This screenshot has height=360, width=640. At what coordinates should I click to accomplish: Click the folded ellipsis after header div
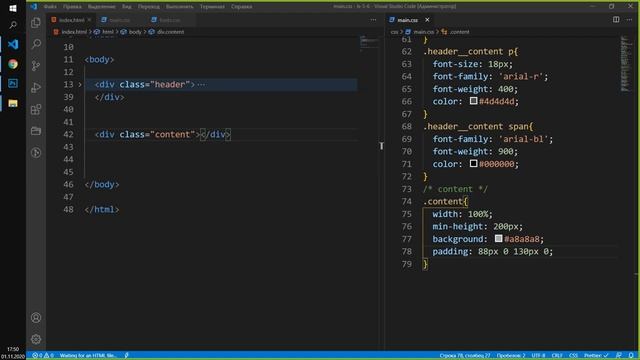(201, 84)
